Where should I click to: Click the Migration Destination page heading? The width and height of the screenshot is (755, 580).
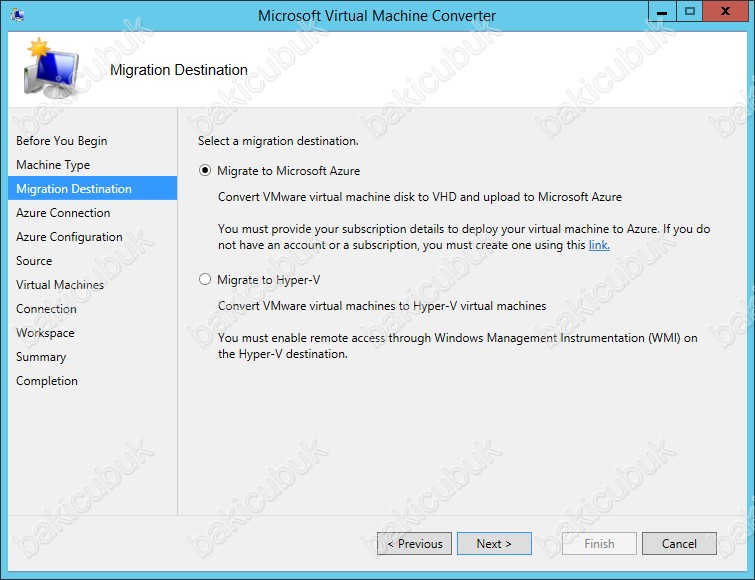(179, 70)
